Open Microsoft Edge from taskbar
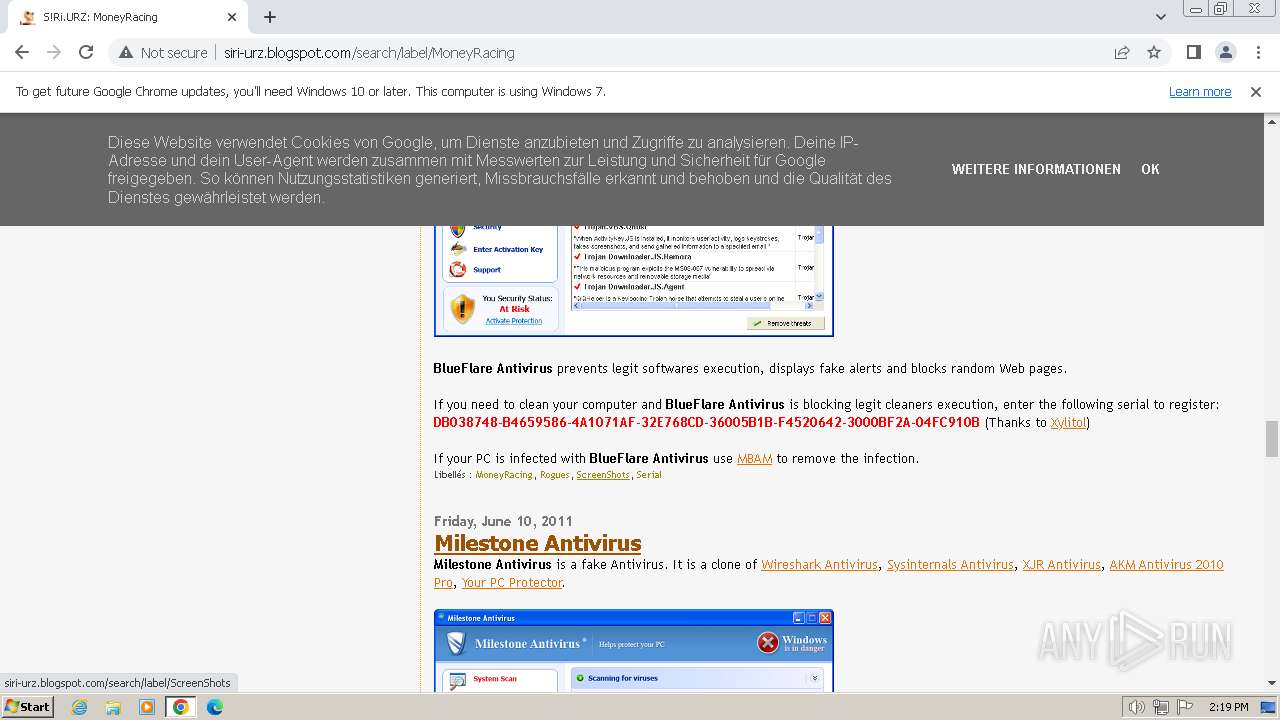Image resolution: width=1280 pixels, height=720 pixels. pos(215,707)
